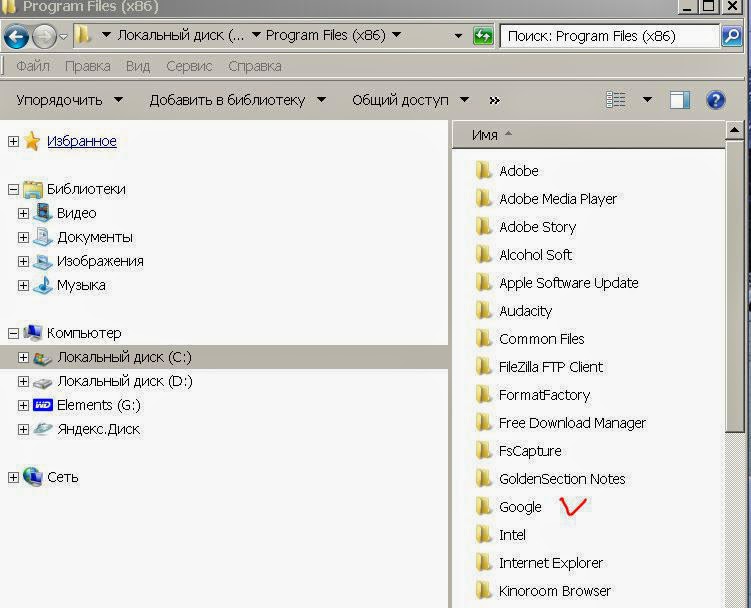Screen dimensions: 751x608
Task: Open the Вид menu
Action: tap(138, 66)
